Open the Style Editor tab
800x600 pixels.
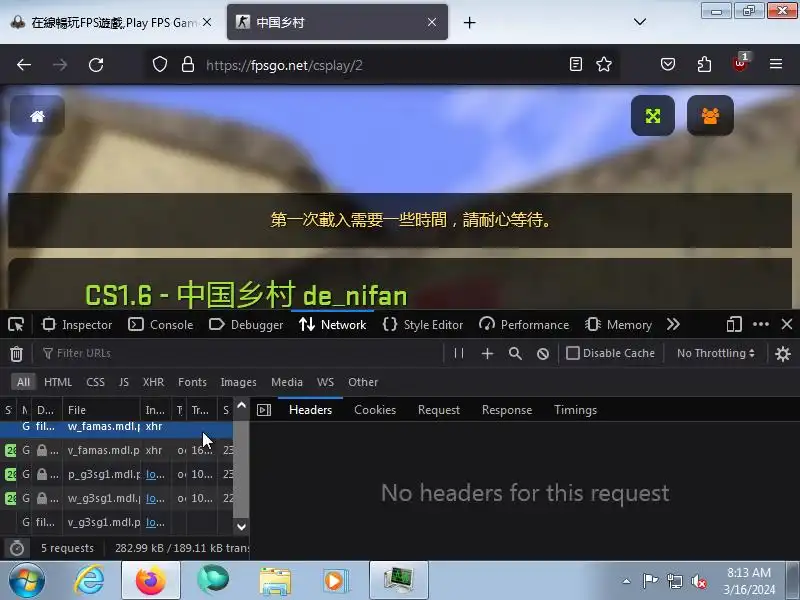423,324
